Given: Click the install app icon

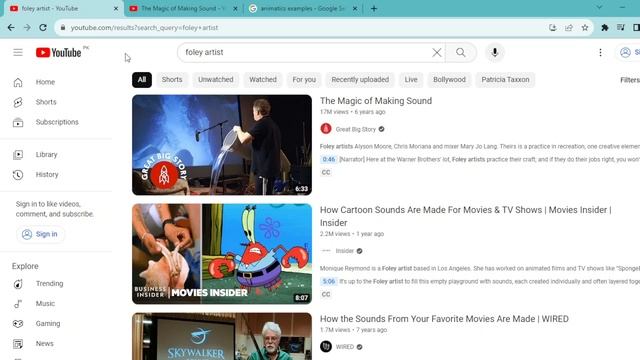Looking at the screenshot, I should point(553,28).
